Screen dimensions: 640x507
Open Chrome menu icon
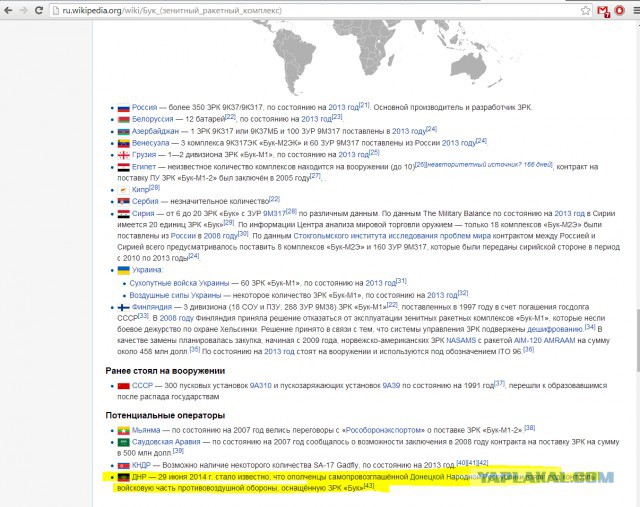click(x=636, y=11)
